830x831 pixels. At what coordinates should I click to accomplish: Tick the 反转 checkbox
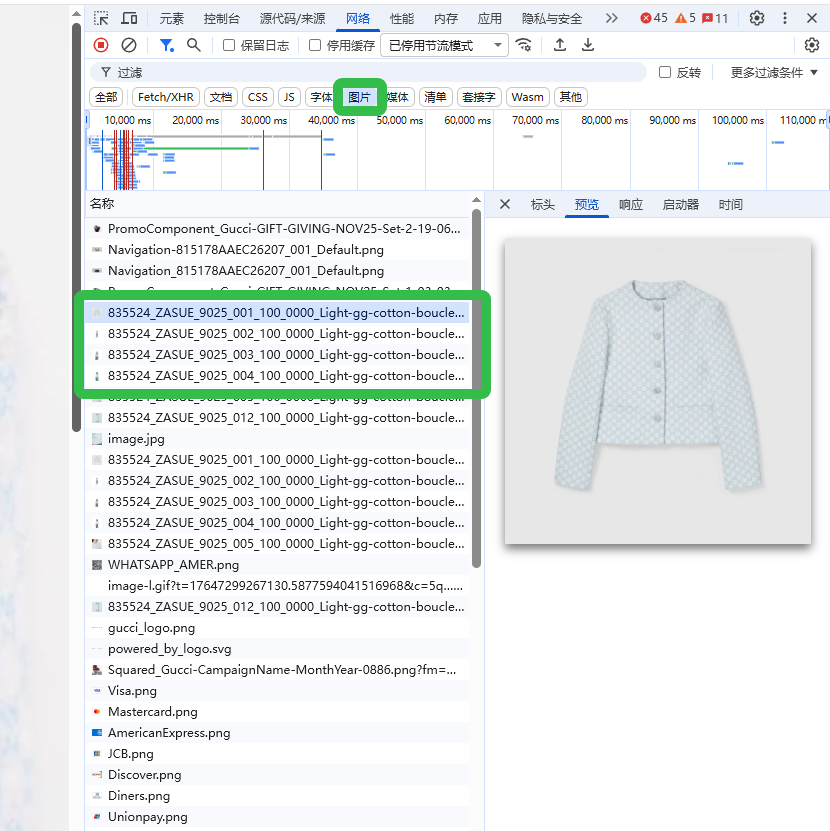pos(665,72)
